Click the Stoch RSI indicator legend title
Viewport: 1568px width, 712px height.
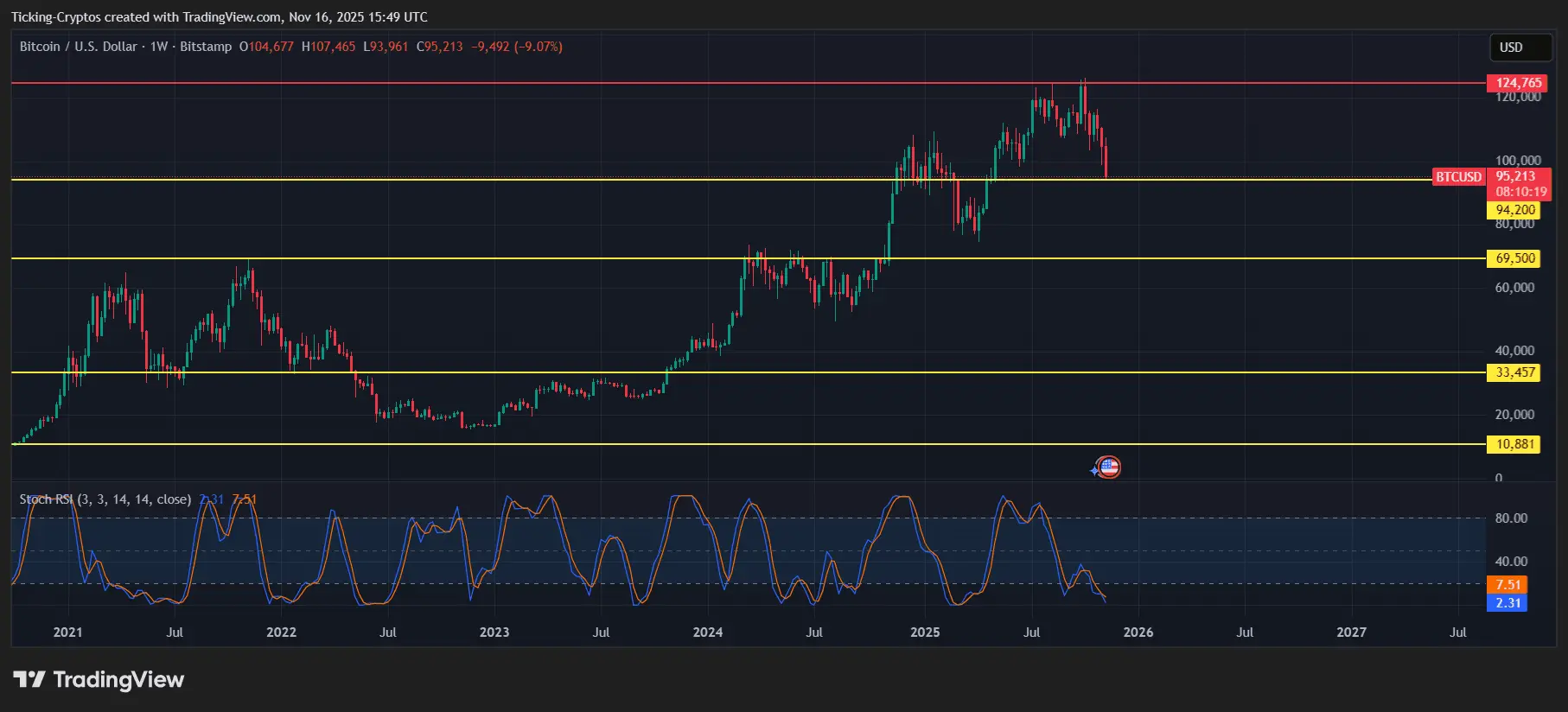105,499
